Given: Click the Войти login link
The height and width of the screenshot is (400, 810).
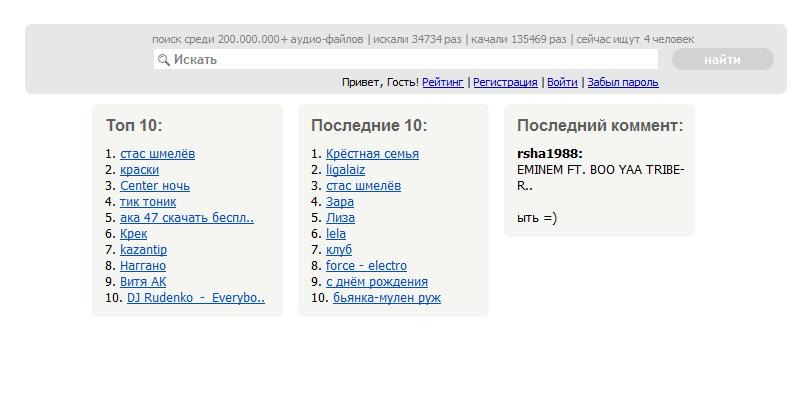Looking at the screenshot, I should click(x=562, y=83).
